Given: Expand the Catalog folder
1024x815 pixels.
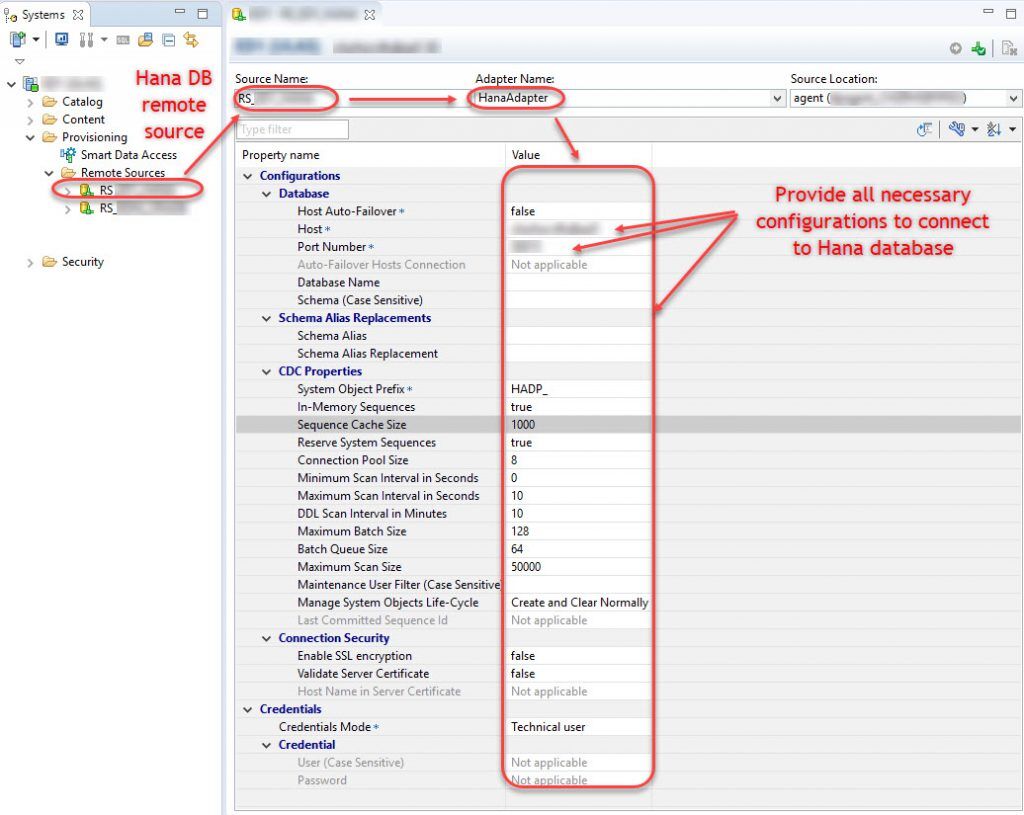Looking at the screenshot, I should pos(30,102).
